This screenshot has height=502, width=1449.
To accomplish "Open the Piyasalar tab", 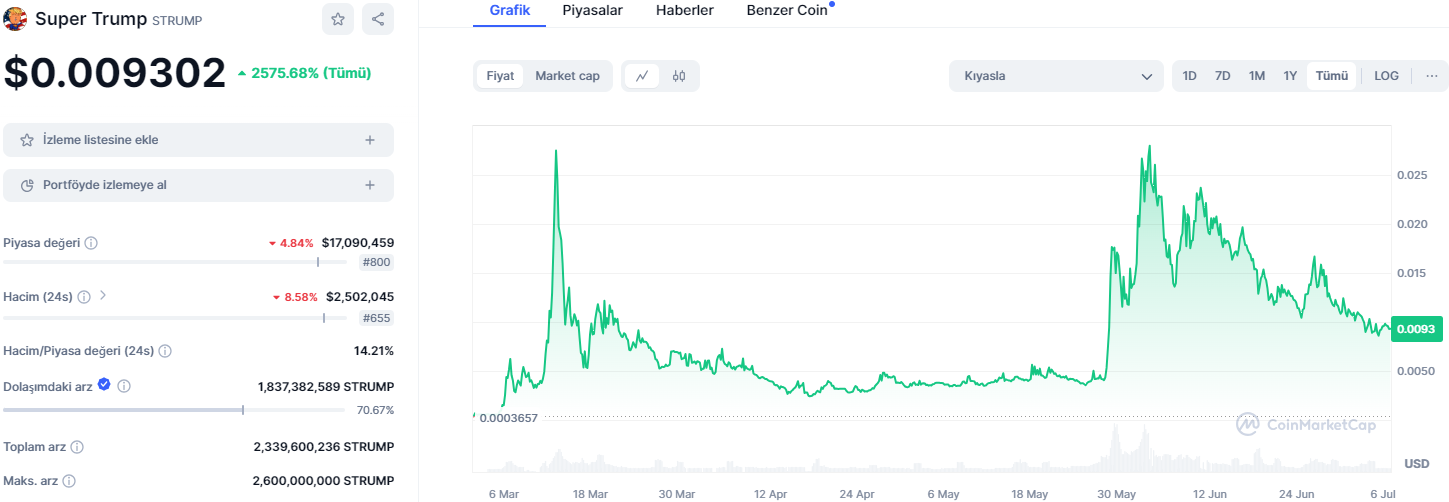I will 593,11.
